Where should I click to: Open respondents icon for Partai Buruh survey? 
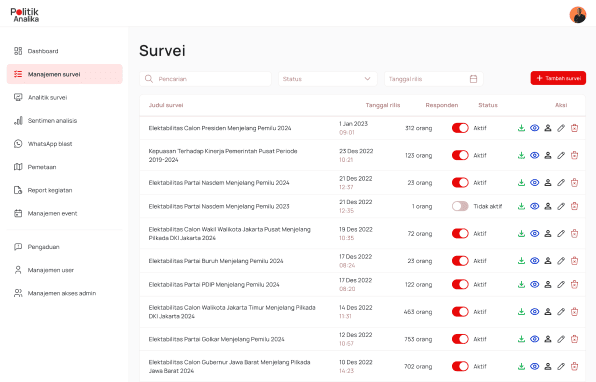(x=548, y=261)
